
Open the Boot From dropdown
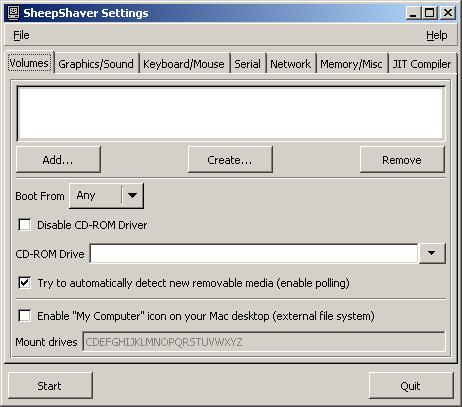(x=106, y=196)
